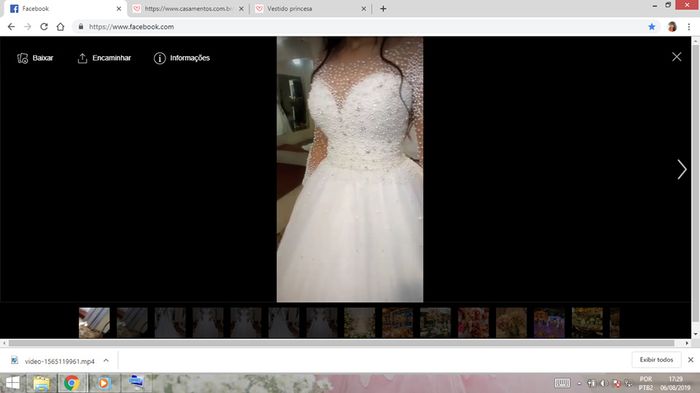
Task: Close the photo viewer overlay
Action: [x=676, y=57]
